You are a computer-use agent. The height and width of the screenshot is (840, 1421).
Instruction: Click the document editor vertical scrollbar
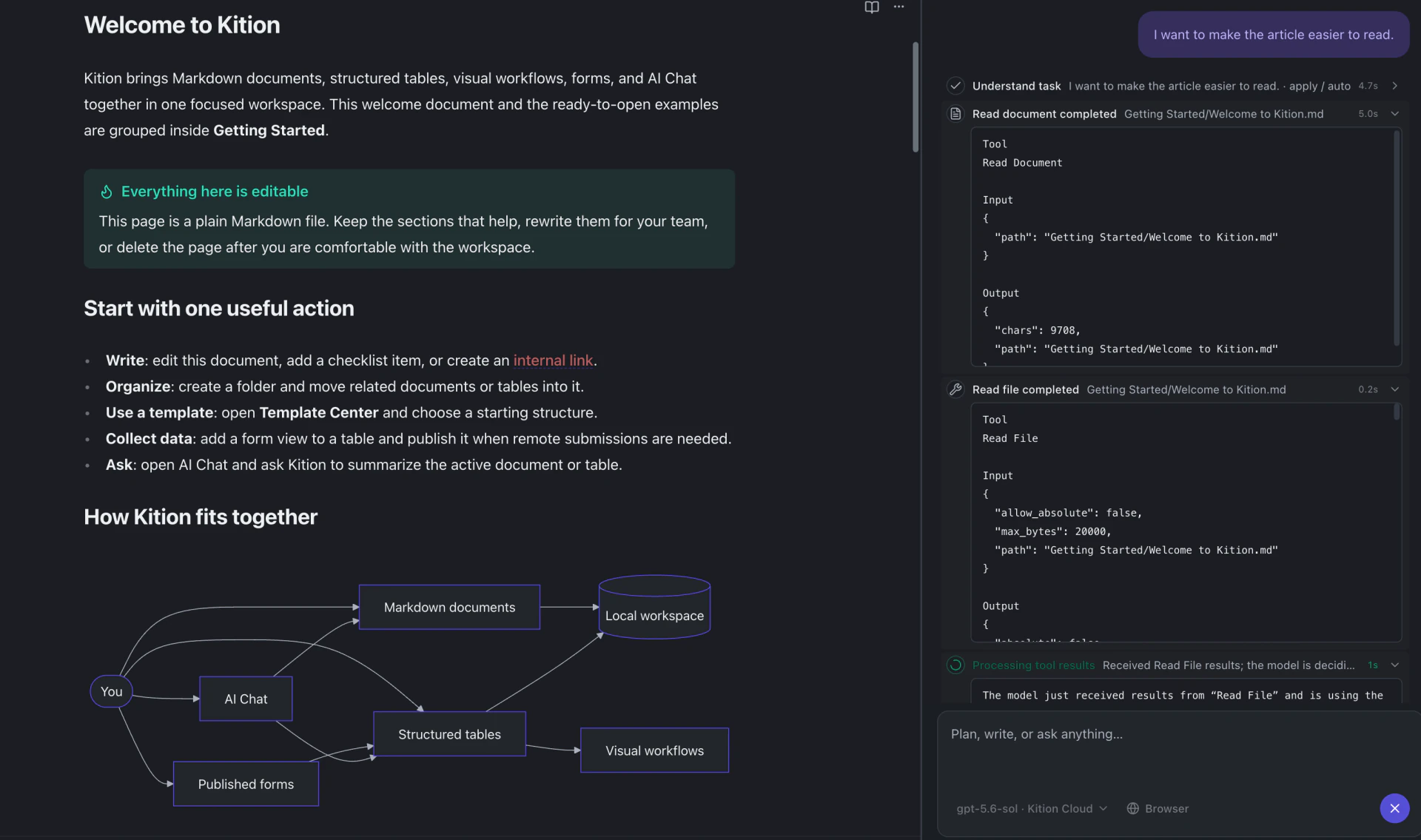pos(916,97)
